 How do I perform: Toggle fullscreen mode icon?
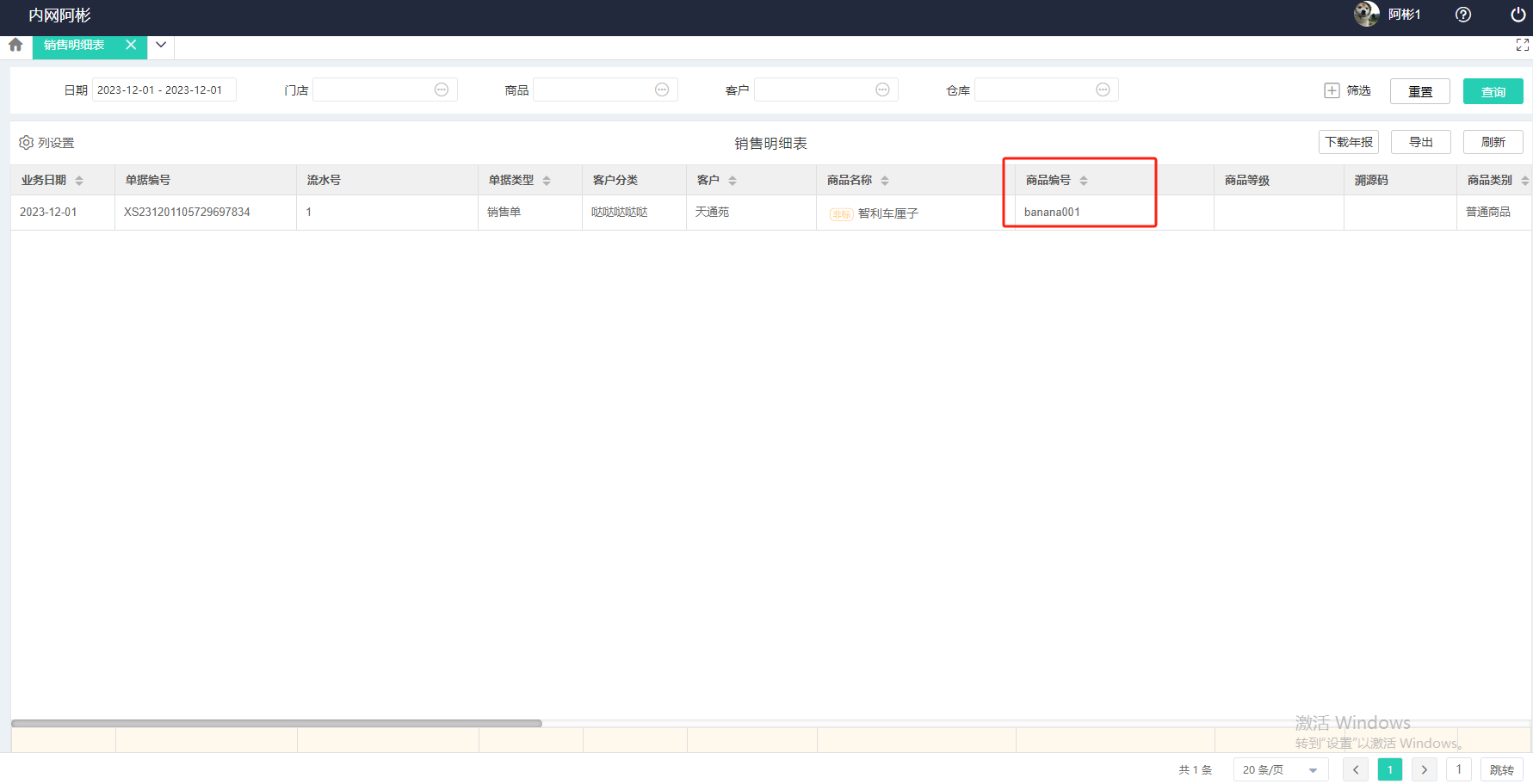coord(1522,45)
